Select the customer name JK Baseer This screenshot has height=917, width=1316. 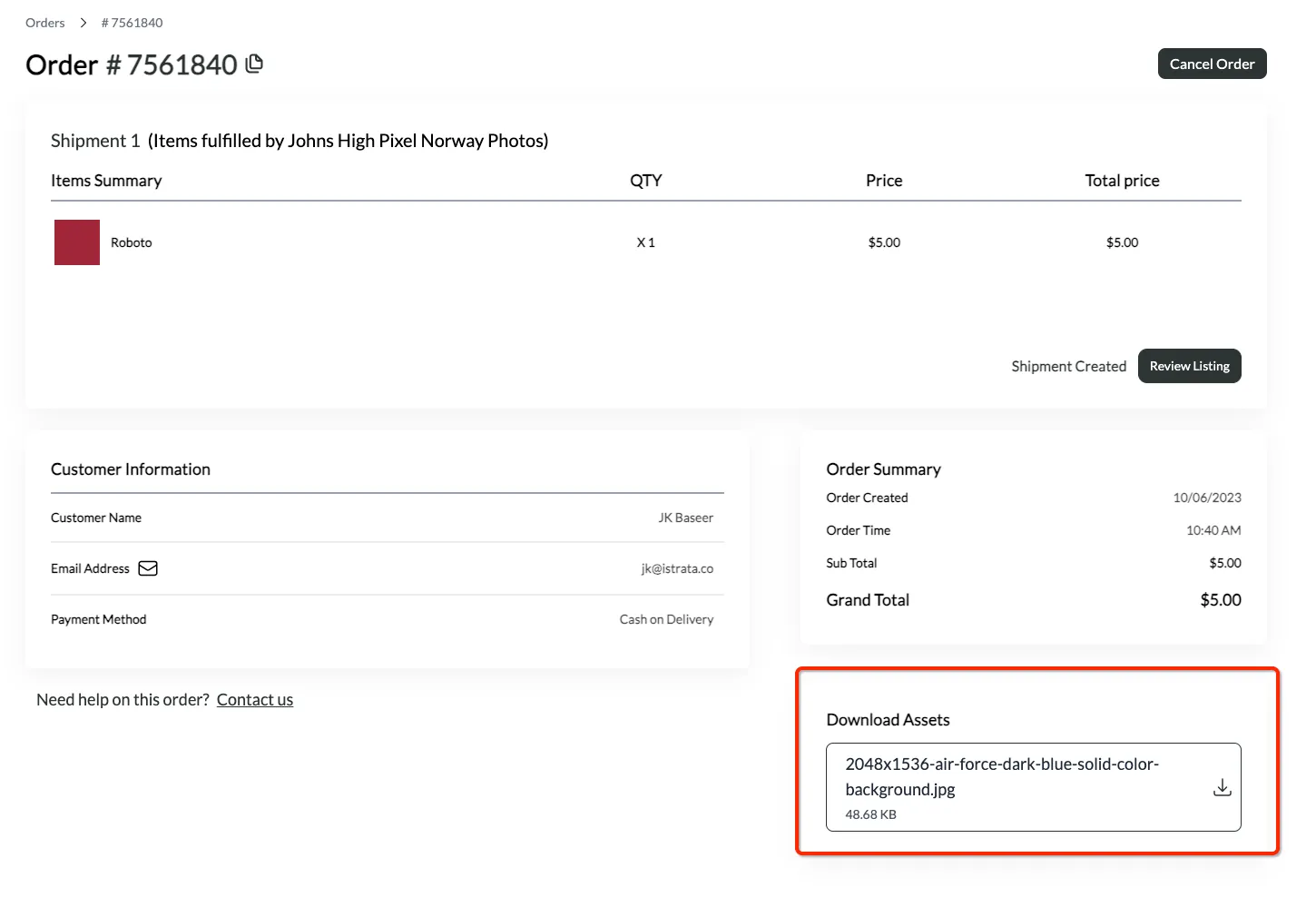pyautogui.click(x=685, y=518)
